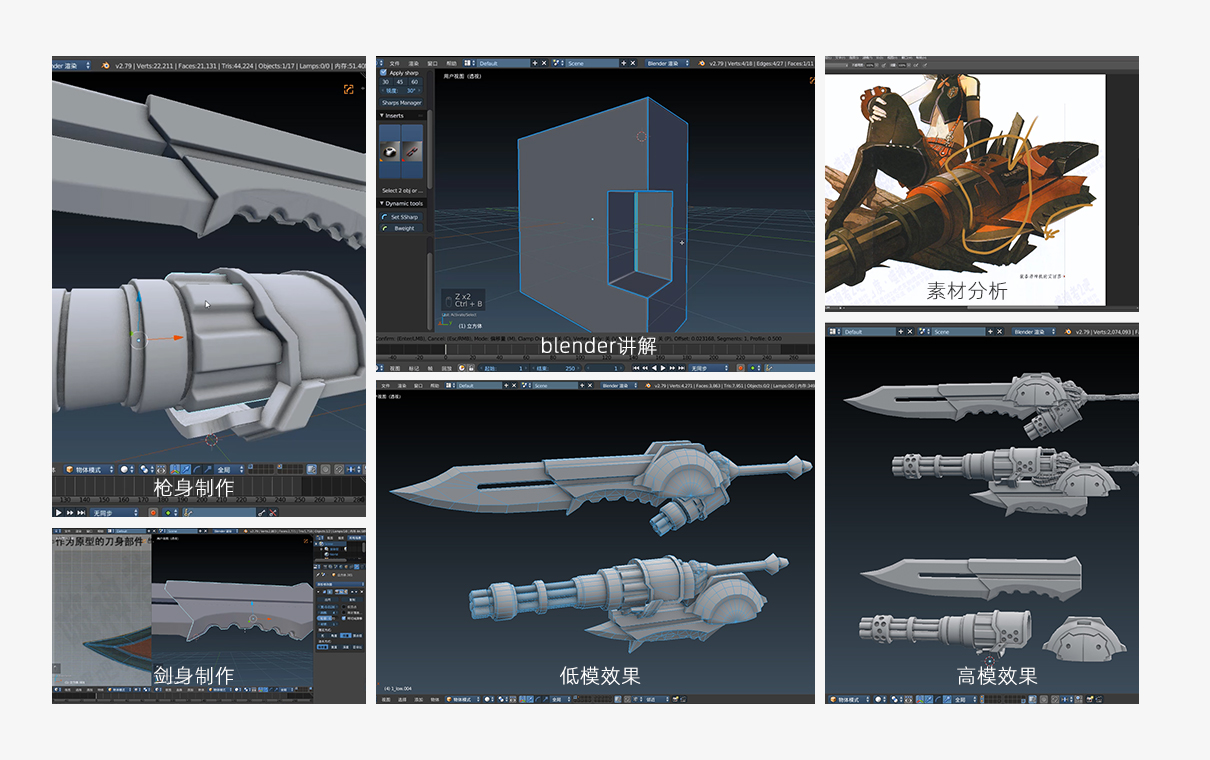1210x760 pixels.
Task: Select the red bar insert thumbnail
Action: pyautogui.click(x=413, y=149)
